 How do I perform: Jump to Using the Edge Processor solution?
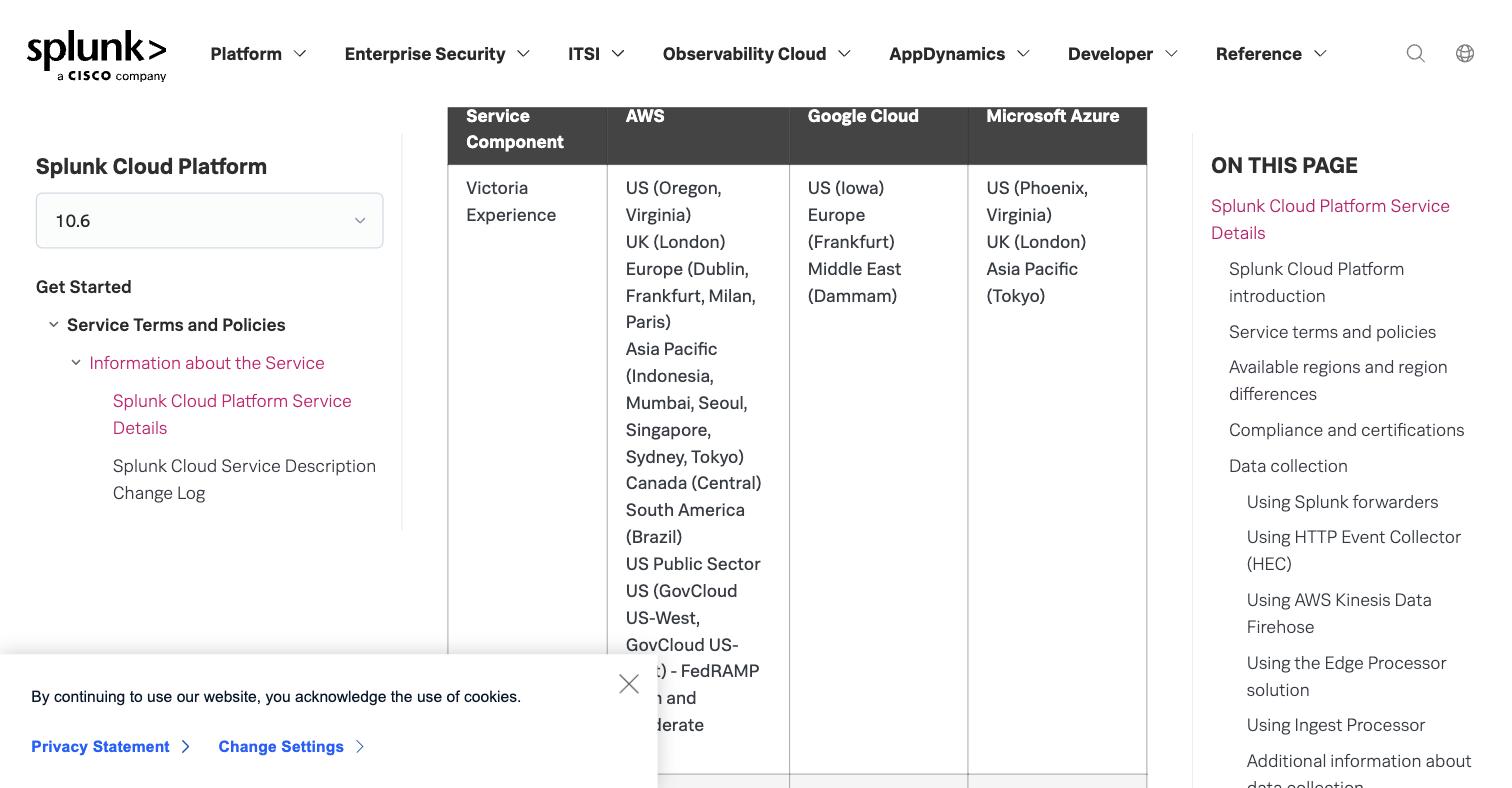click(1346, 676)
